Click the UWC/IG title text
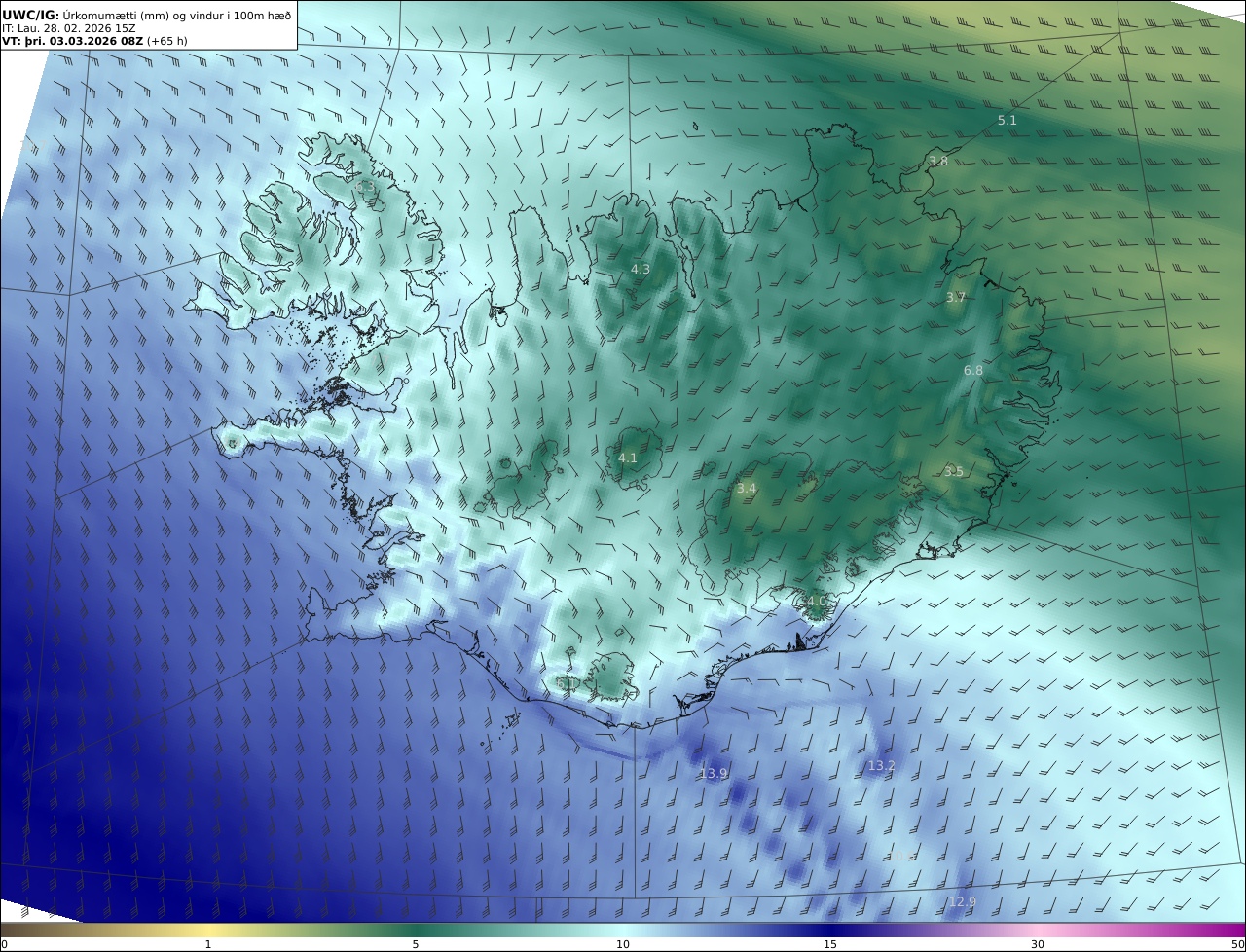 click(x=30, y=16)
